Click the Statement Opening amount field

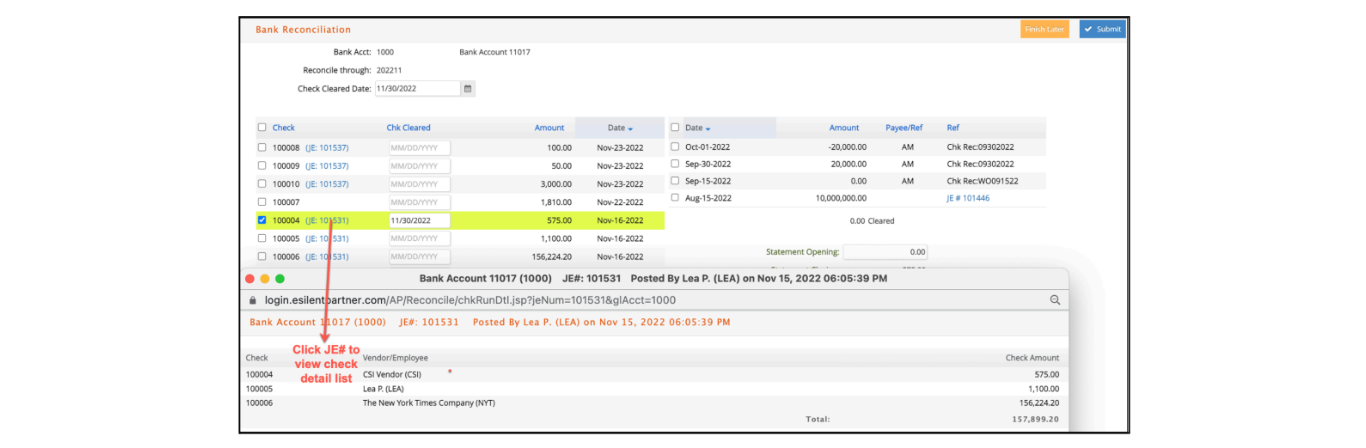point(885,252)
